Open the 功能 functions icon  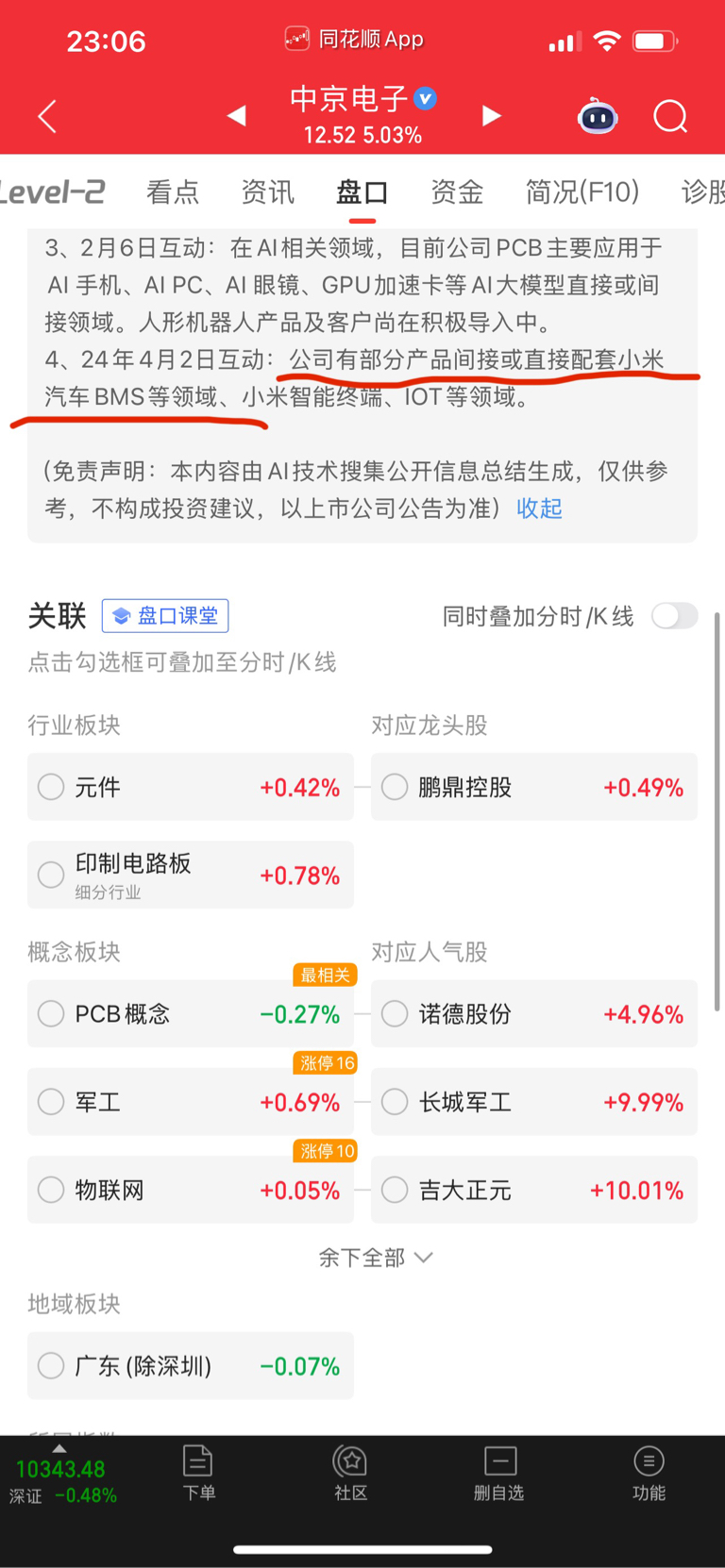(649, 1473)
